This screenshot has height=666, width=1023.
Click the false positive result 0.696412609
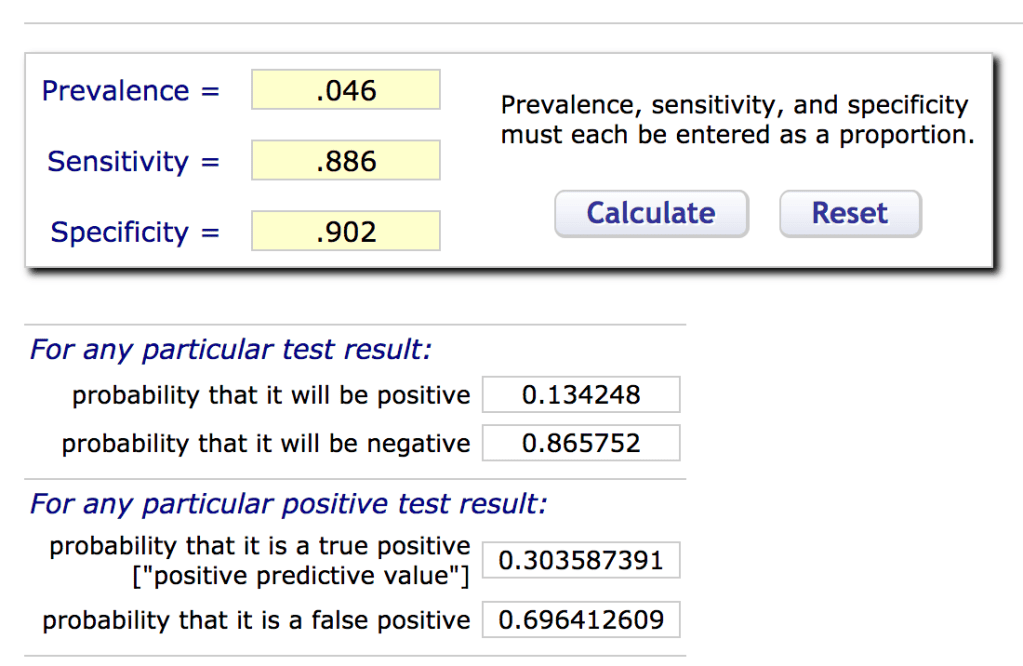click(x=580, y=620)
